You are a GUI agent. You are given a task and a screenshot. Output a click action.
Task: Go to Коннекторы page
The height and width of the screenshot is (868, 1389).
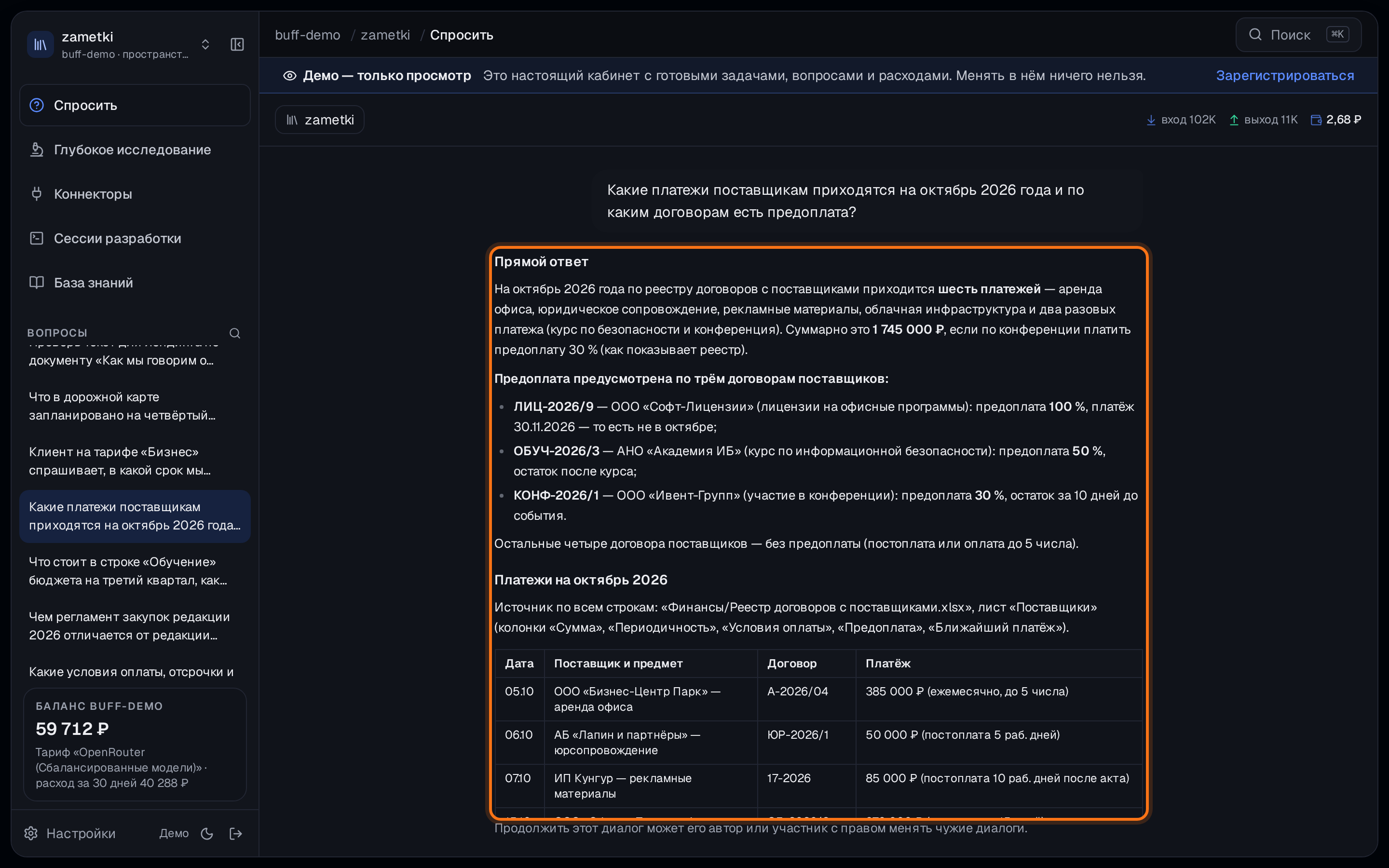pyautogui.click(x=135, y=193)
